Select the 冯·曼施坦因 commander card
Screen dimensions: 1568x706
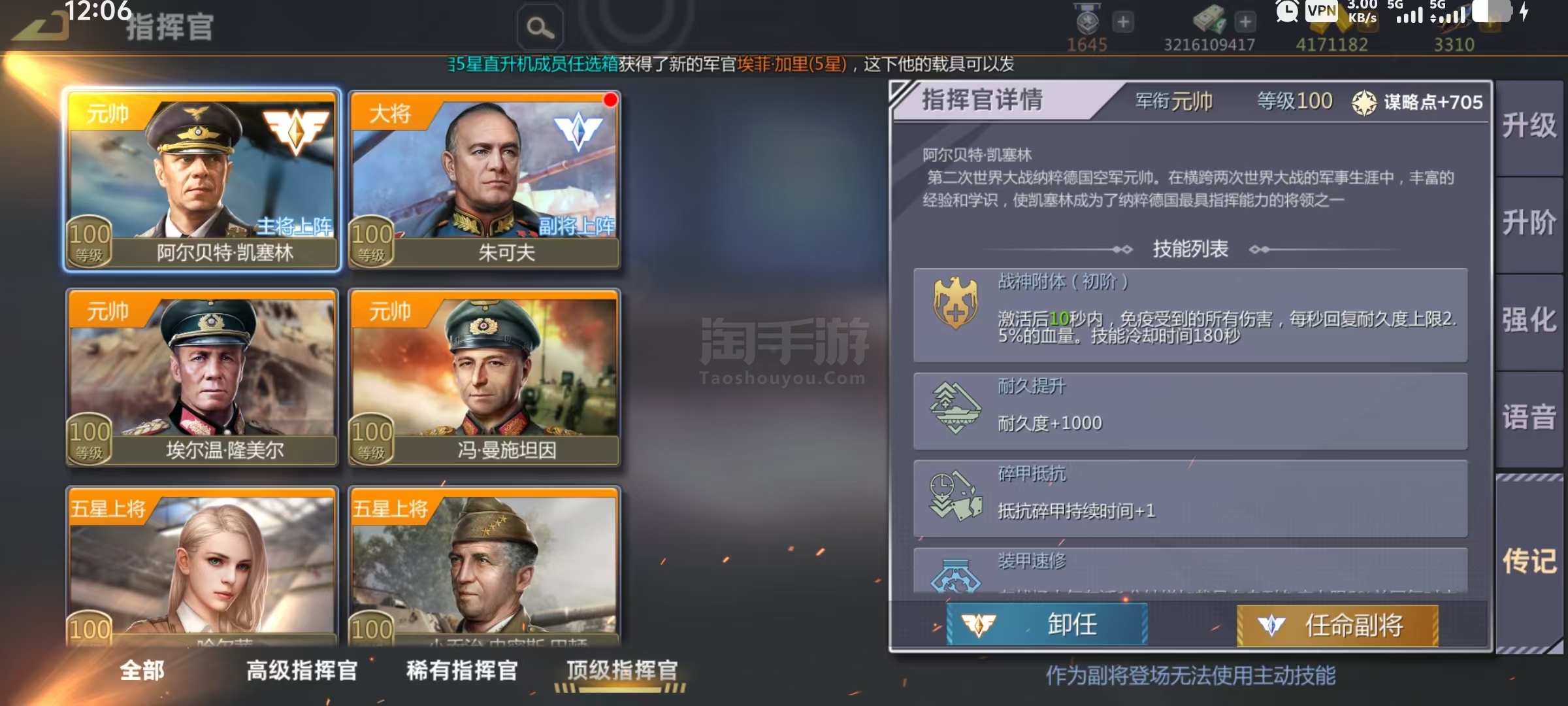click(x=484, y=378)
